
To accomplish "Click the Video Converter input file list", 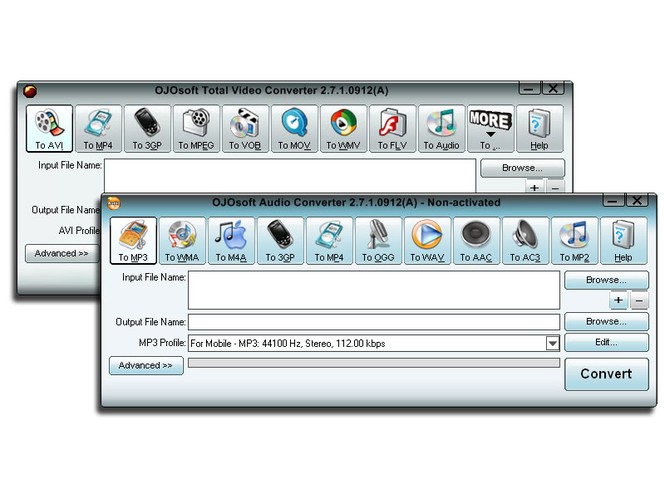I will click(290, 176).
